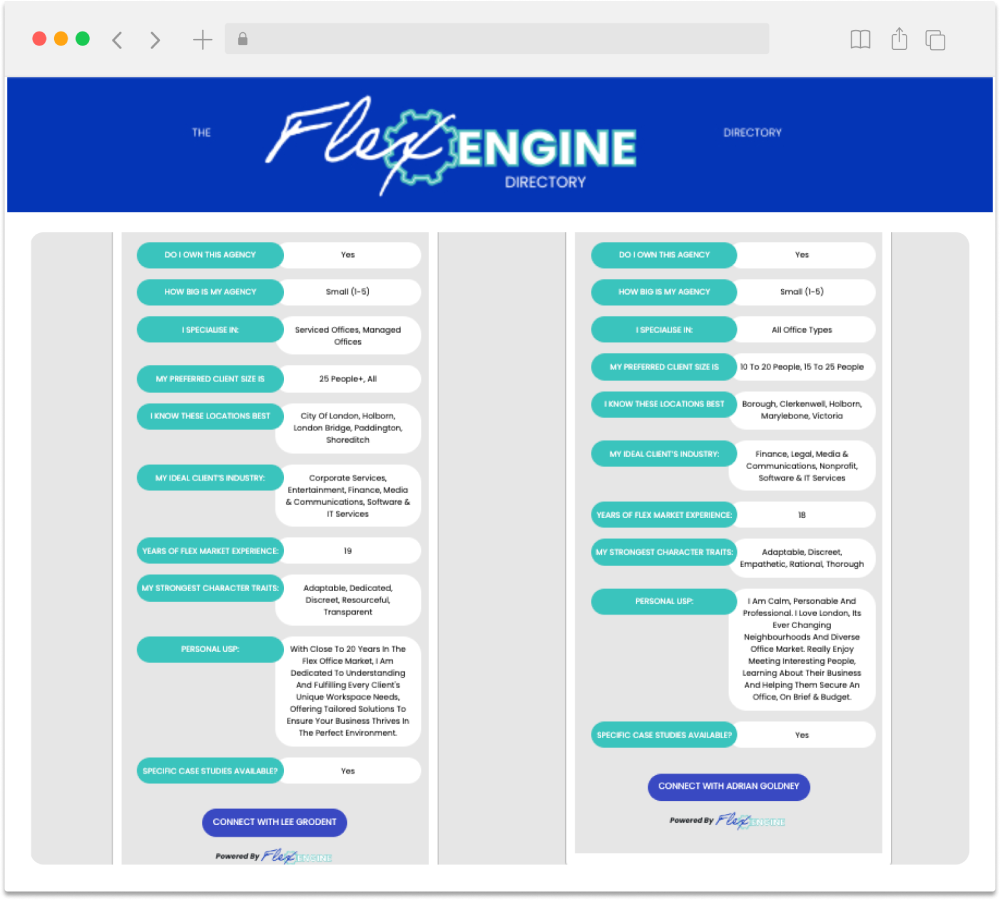Click the browser back arrow

(x=117, y=40)
